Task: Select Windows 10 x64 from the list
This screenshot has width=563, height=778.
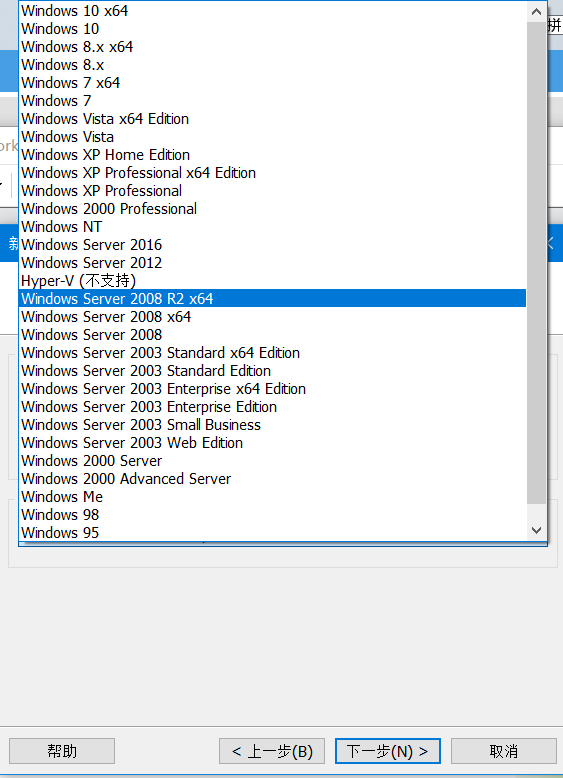Action: tap(272, 11)
